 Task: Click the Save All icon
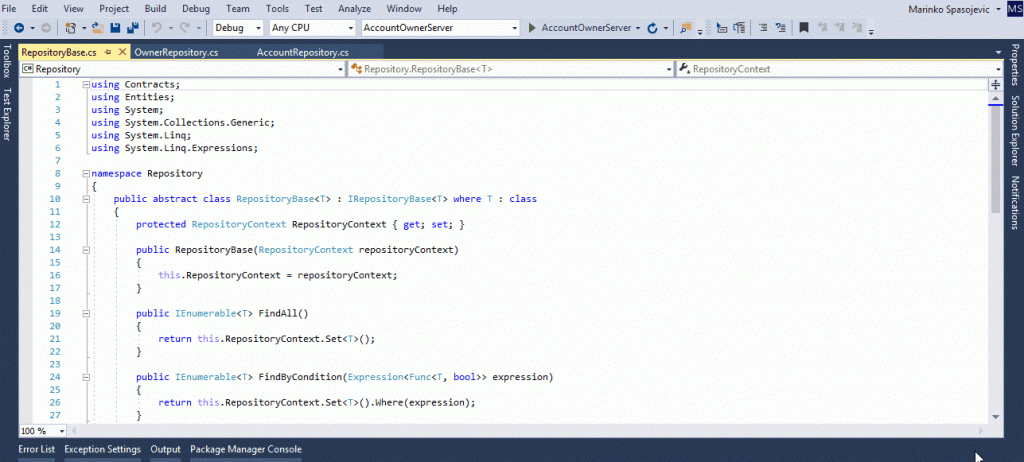pos(132,28)
